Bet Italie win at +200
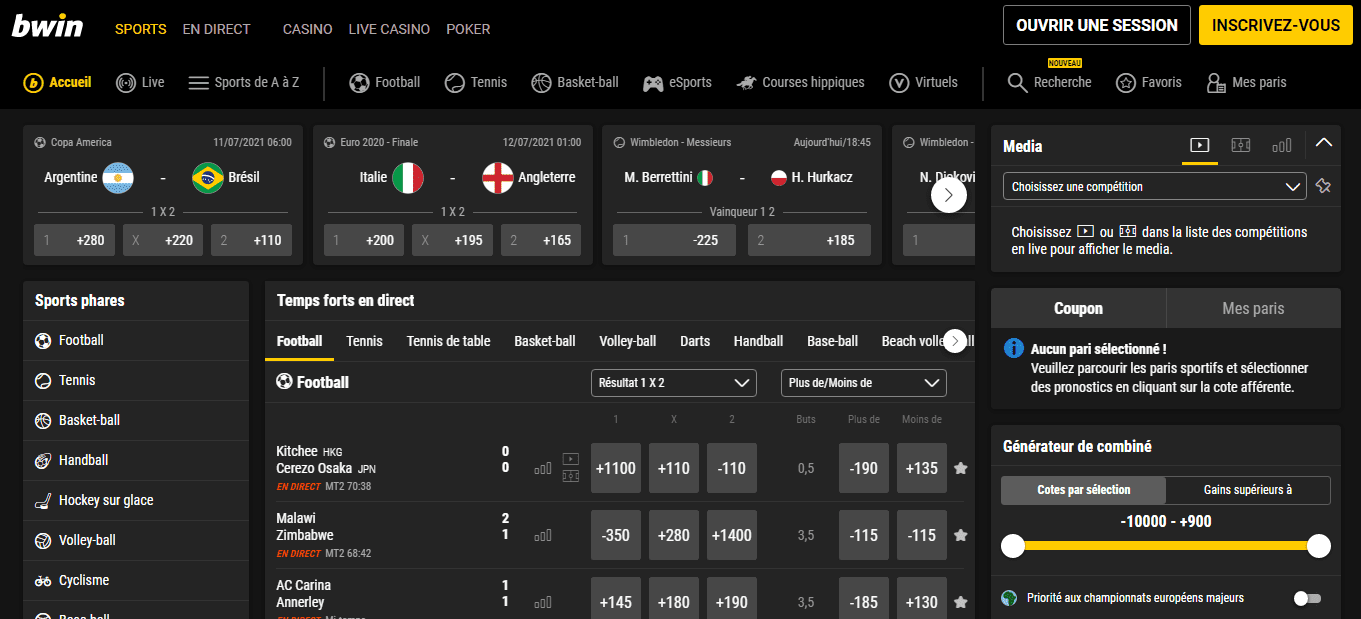The height and width of the screenshot is (619, 1361). pos(365,240)
